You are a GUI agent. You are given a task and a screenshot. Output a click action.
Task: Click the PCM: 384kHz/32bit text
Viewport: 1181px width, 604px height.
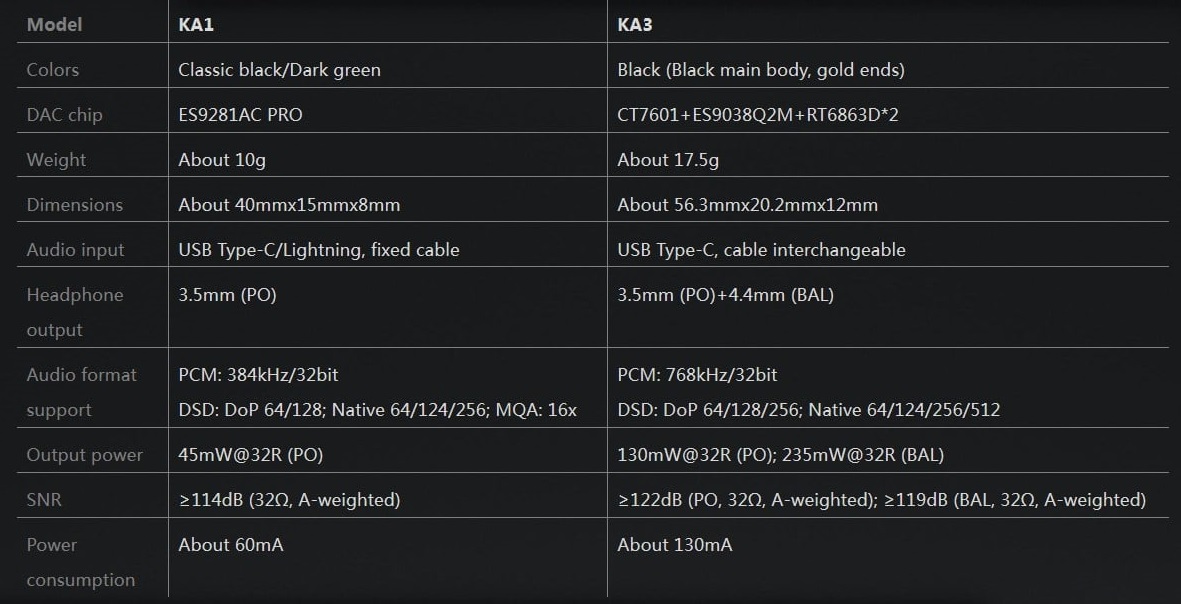point(258,375)
